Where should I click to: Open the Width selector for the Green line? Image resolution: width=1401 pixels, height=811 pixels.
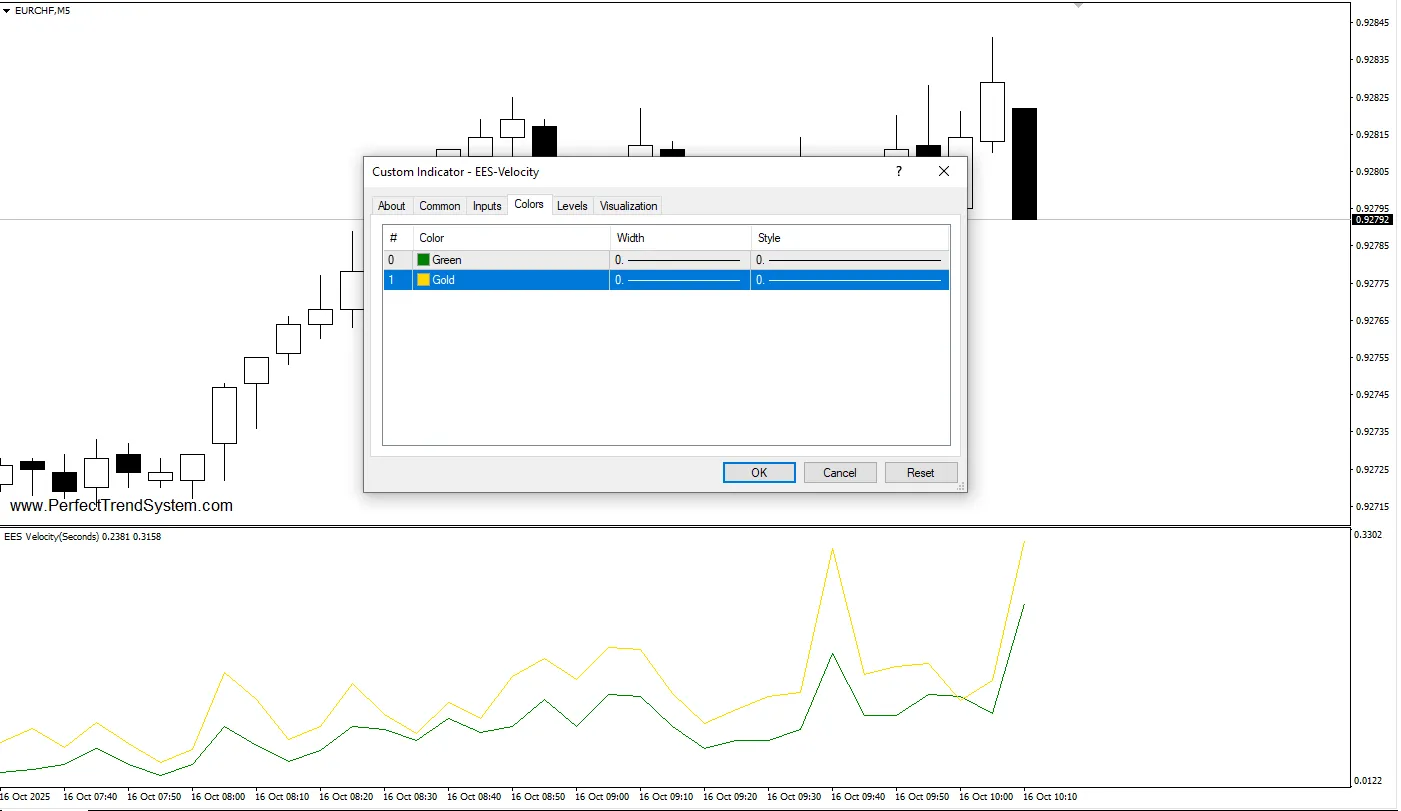(x=679, y=260)
